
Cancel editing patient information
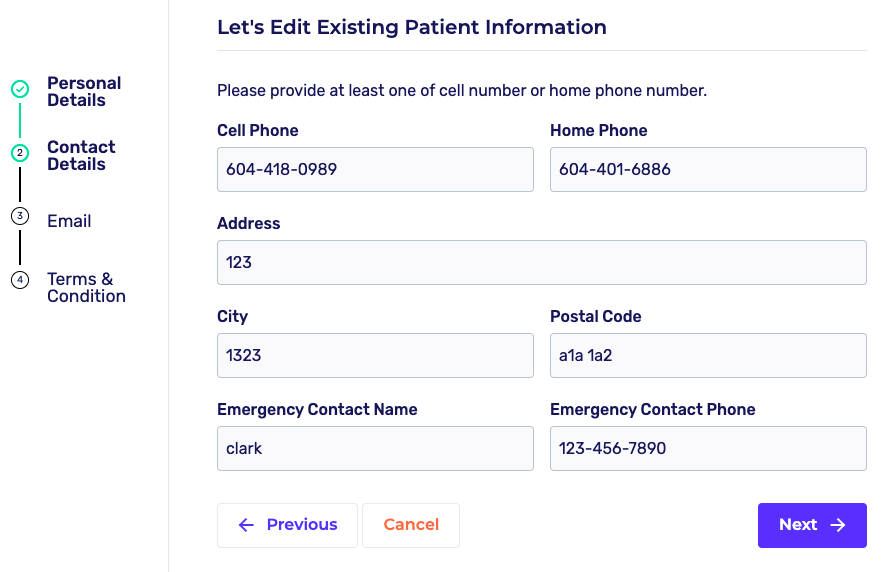411,525
